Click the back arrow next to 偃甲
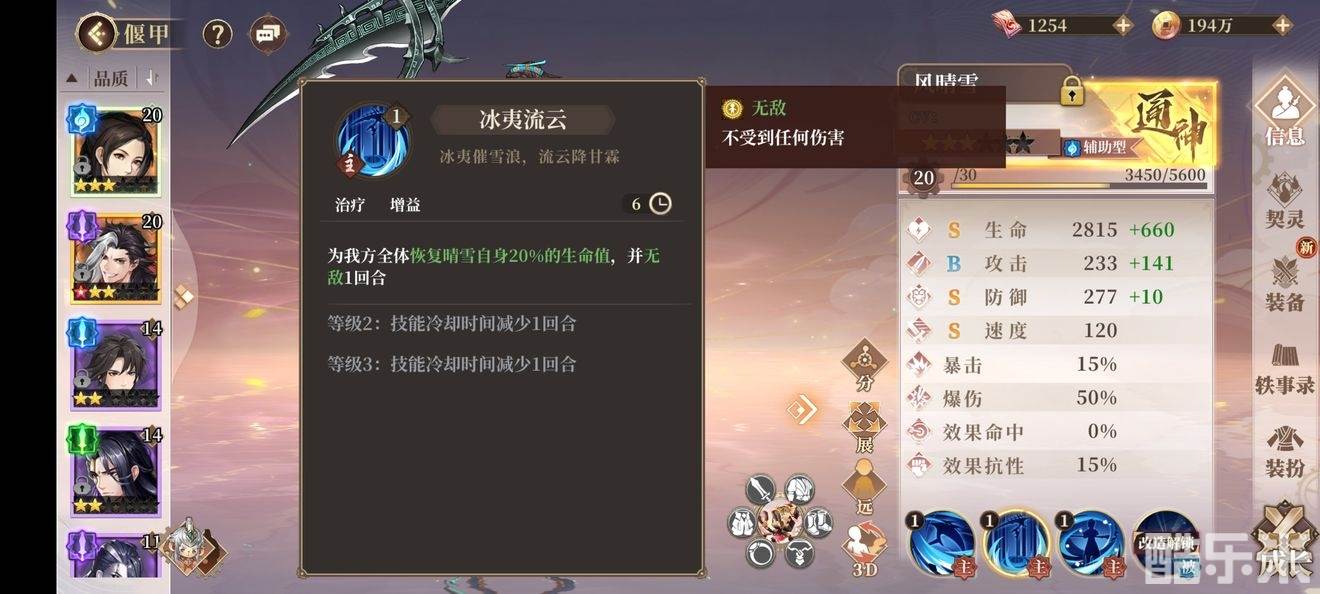The image size is (1320, 594). tap(96, 34)
